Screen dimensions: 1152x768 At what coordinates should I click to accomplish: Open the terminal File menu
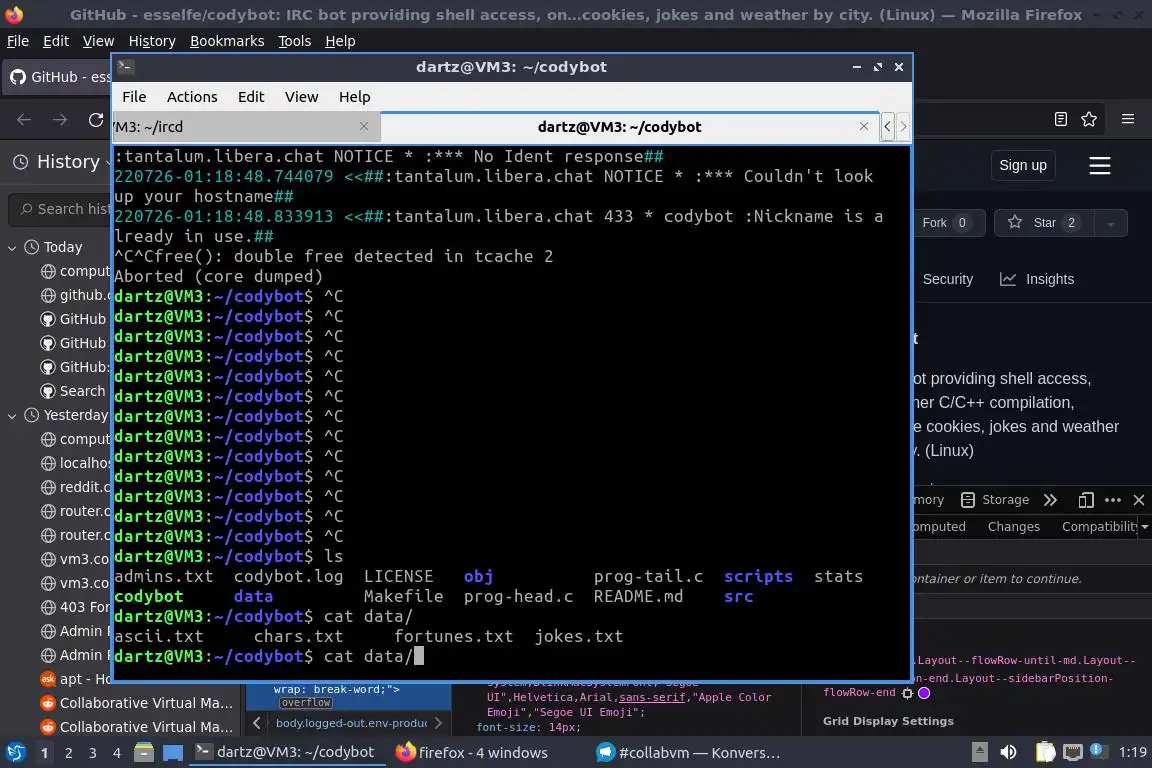pos(134,97)
